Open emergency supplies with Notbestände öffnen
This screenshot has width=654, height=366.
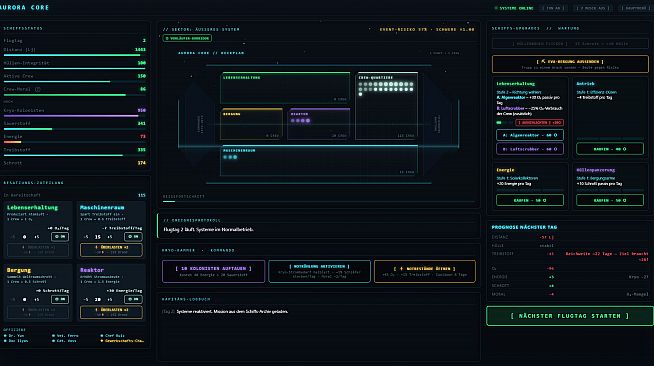tap(425, 271)
